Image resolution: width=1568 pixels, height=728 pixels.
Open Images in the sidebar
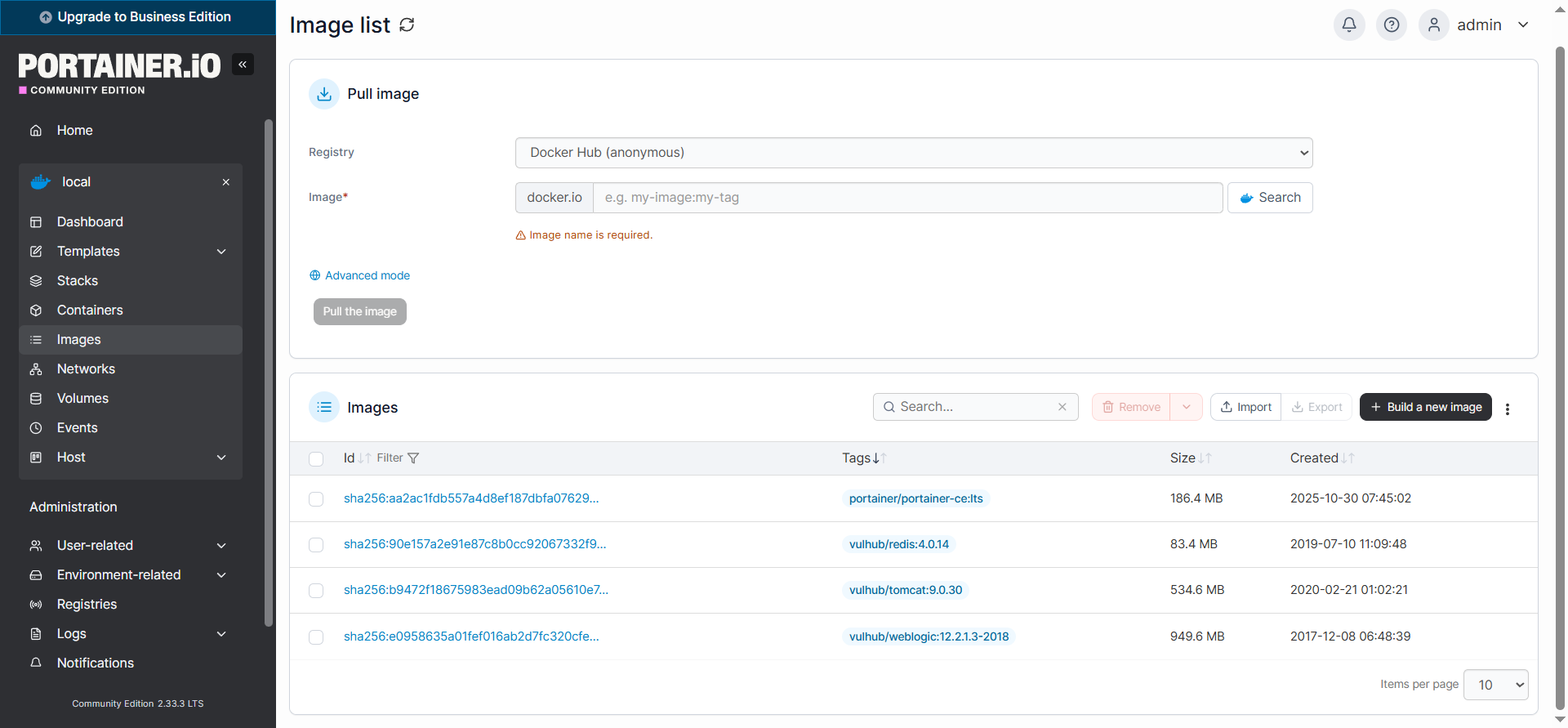(x=131, y=340)
